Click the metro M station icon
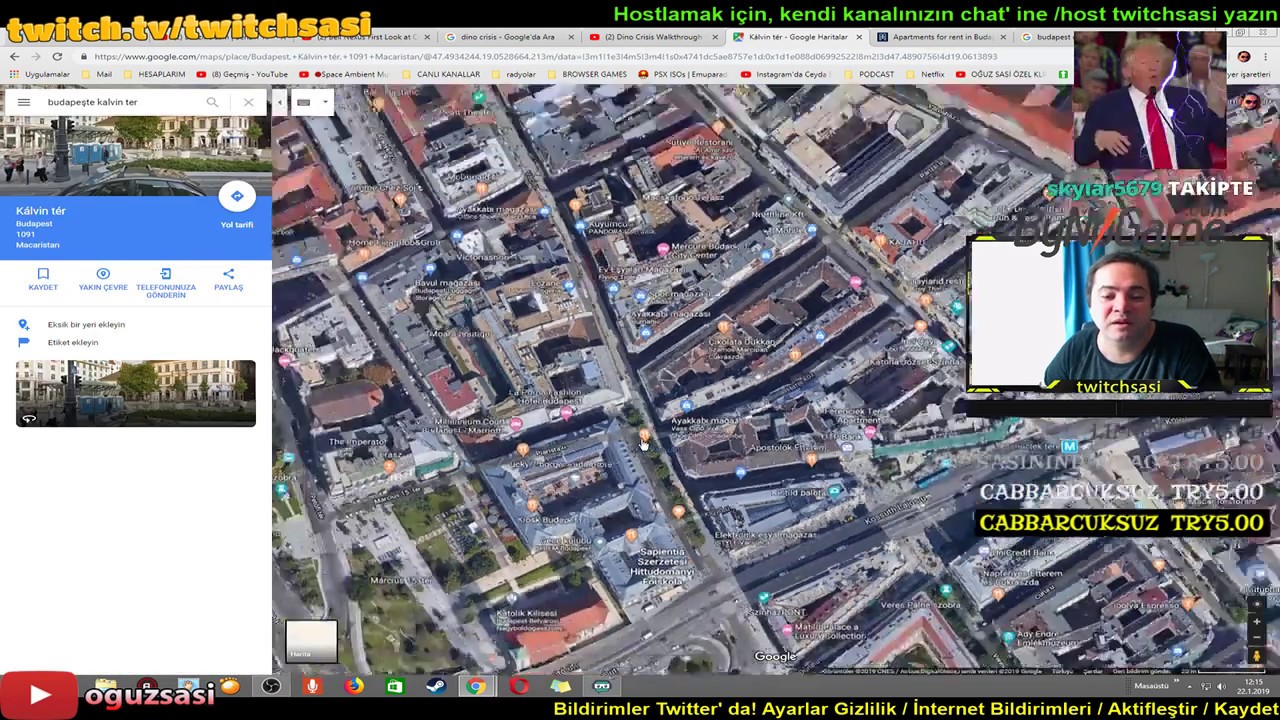Viewport: 1280px width, 720px height. pyautogui.click(x=1069, y=445)
